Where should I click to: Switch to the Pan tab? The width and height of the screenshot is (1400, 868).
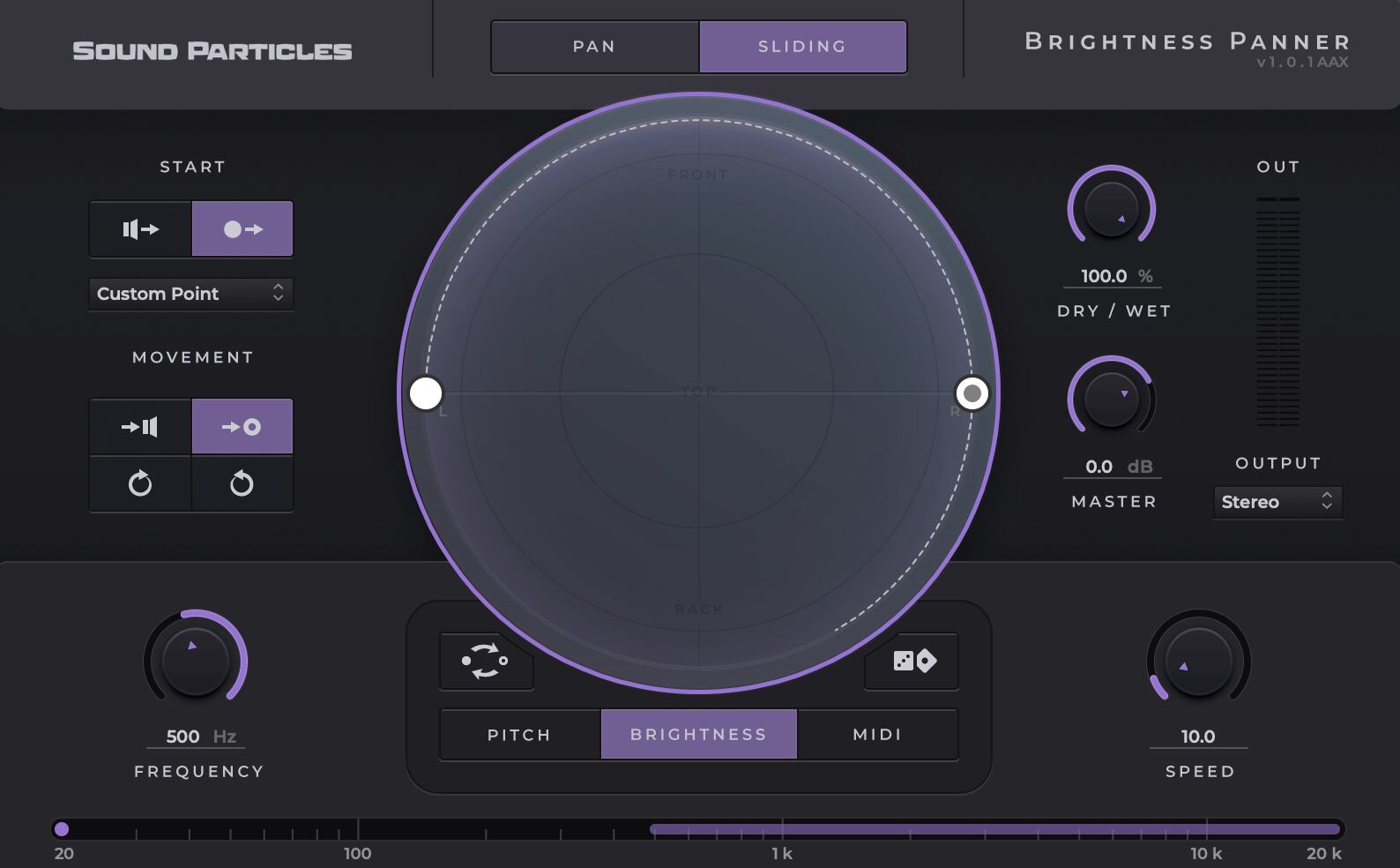click(x=594, y=47)
